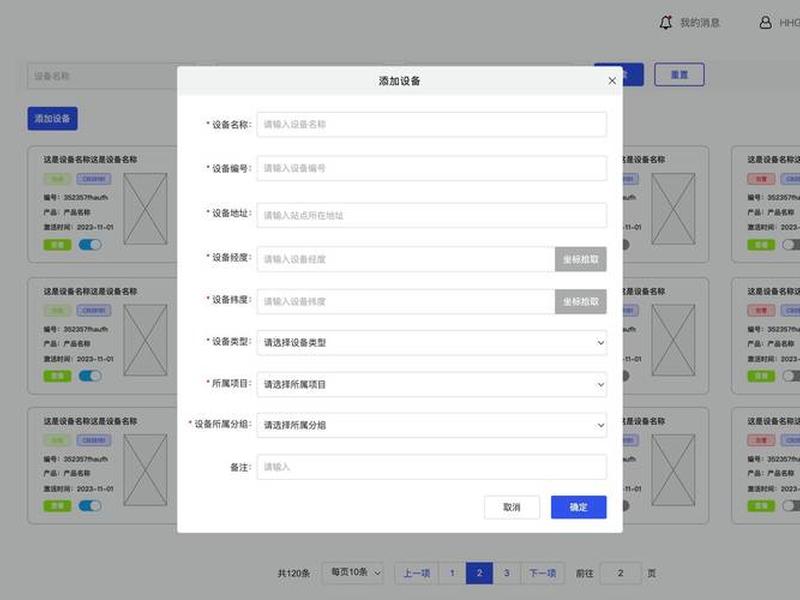
Task: Open image placeholder on first left device card
Action: click(x=145, y=209)
